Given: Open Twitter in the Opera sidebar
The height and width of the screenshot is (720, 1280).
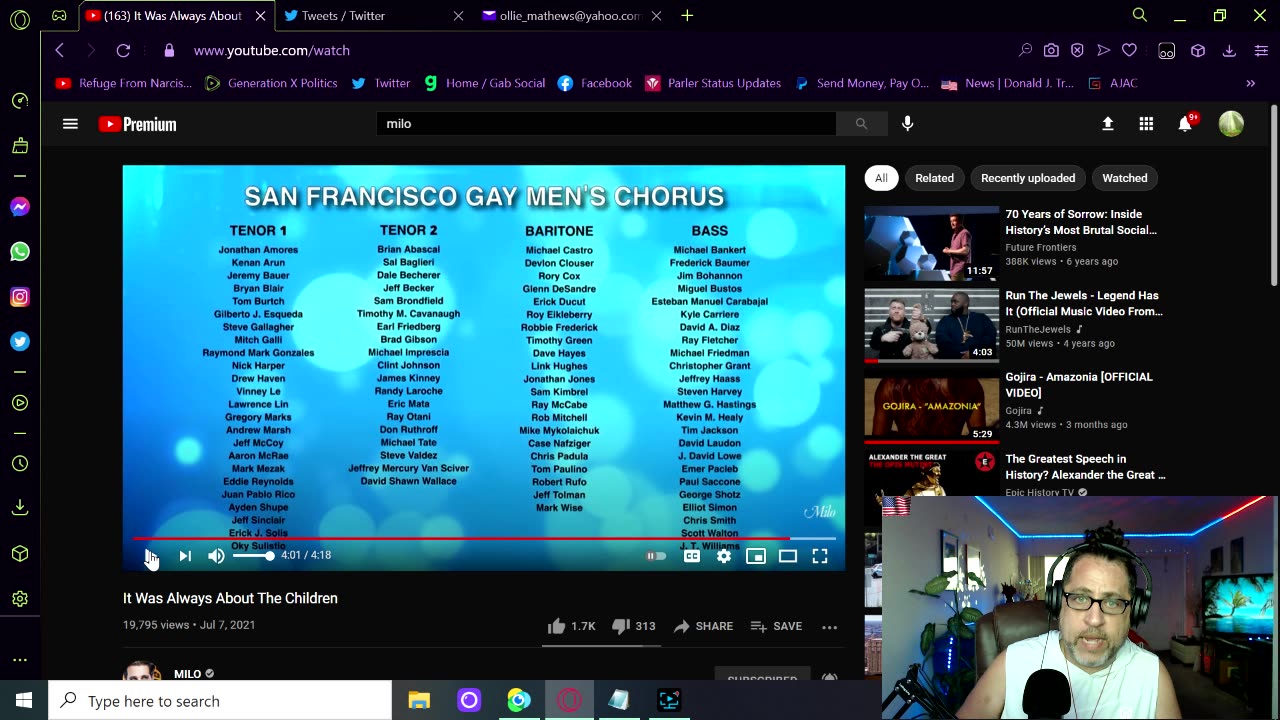Looking at the screenshot, I should coord(20,342).
